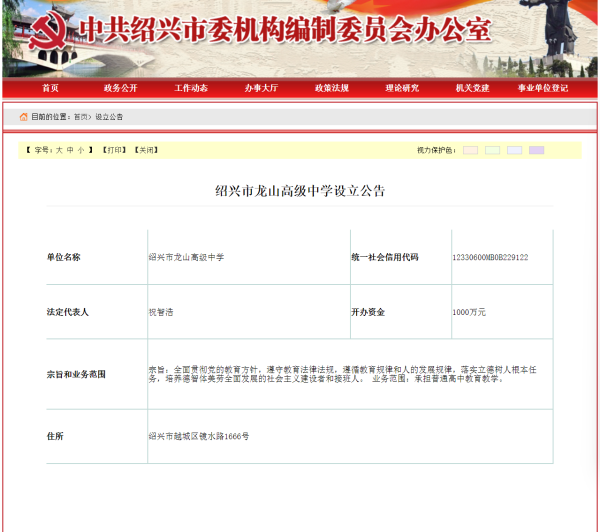Go to 政务公开 in the navigation bar
Viewport: 600px width, 532px height.
point(120,88)
